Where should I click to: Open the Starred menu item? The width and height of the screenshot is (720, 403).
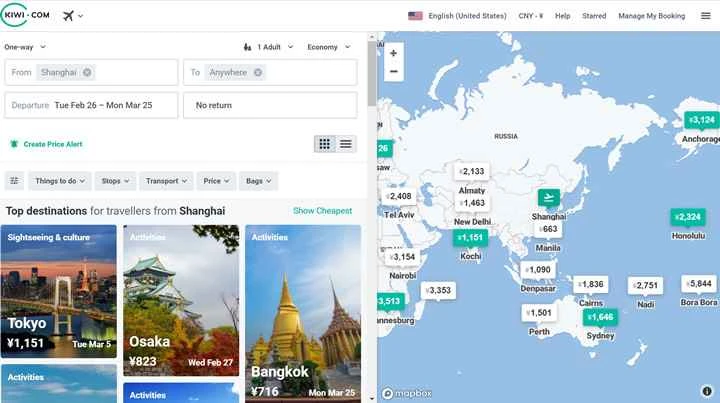[594, 16]
